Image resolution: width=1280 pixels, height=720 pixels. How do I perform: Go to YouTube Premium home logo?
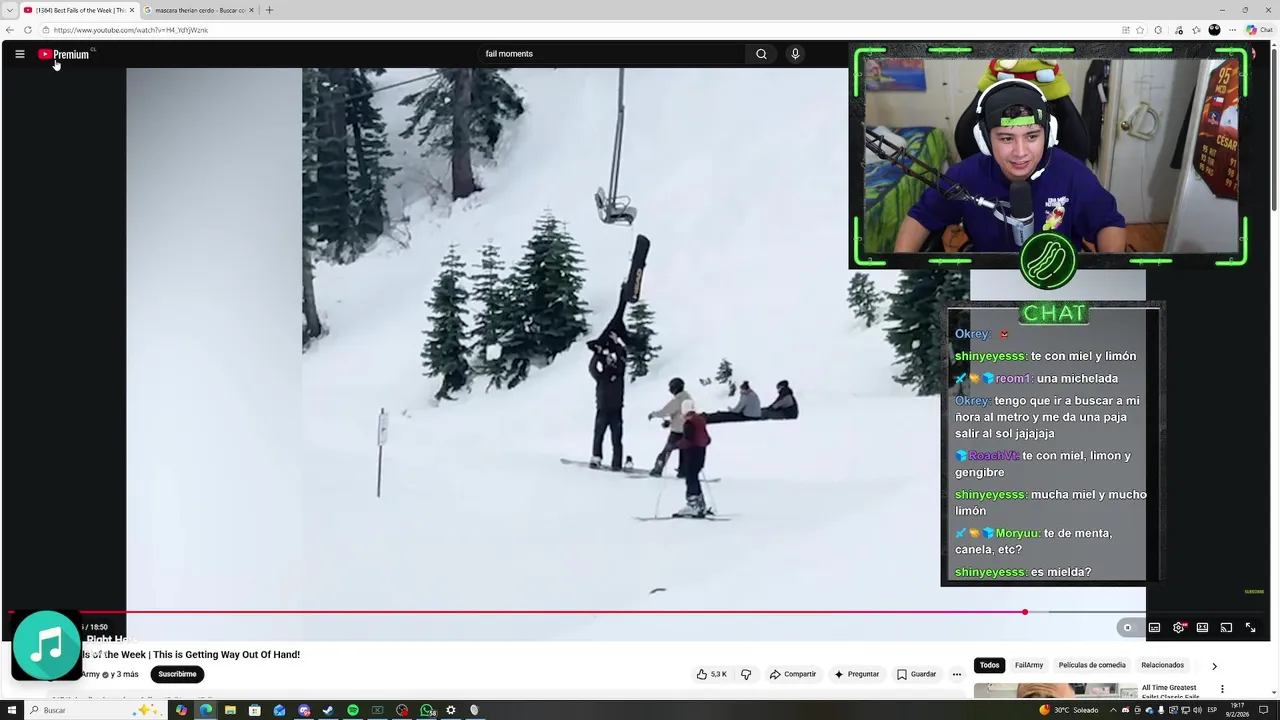coord(65,54)
